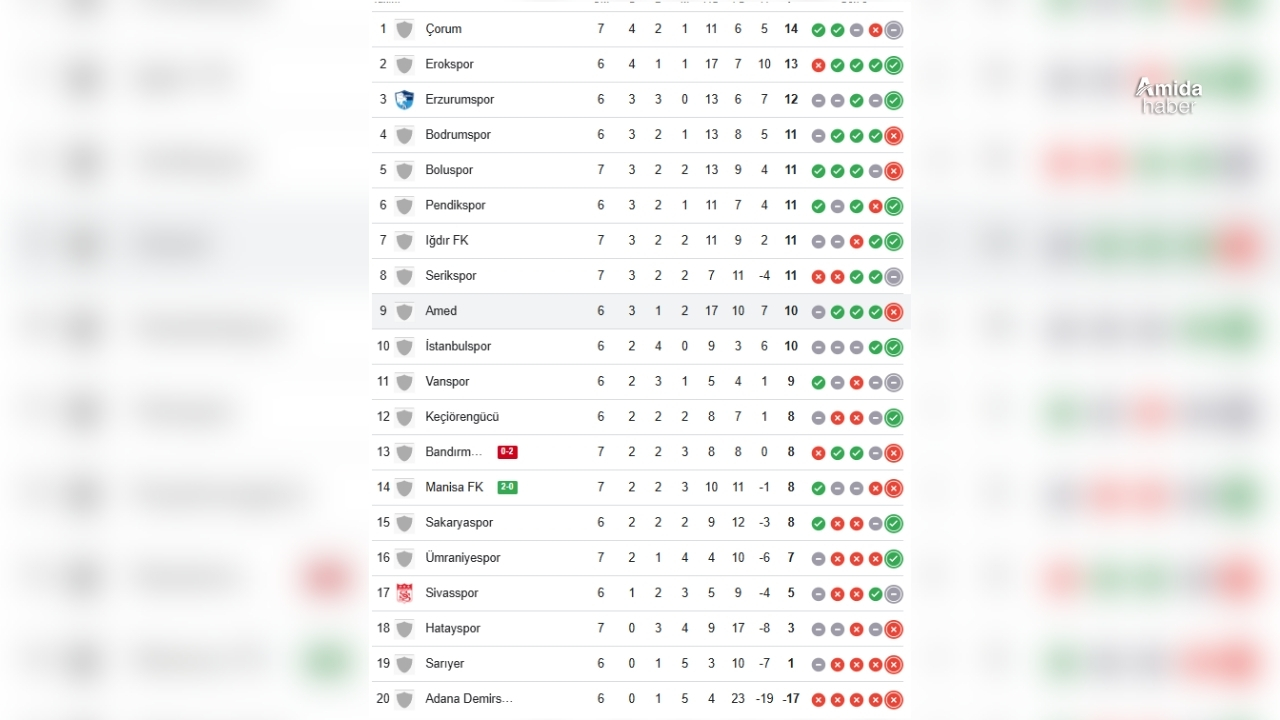Click latest result icon in the Amed row
The height and width of the screenshot is (720, 1280).
coord(894,311)
